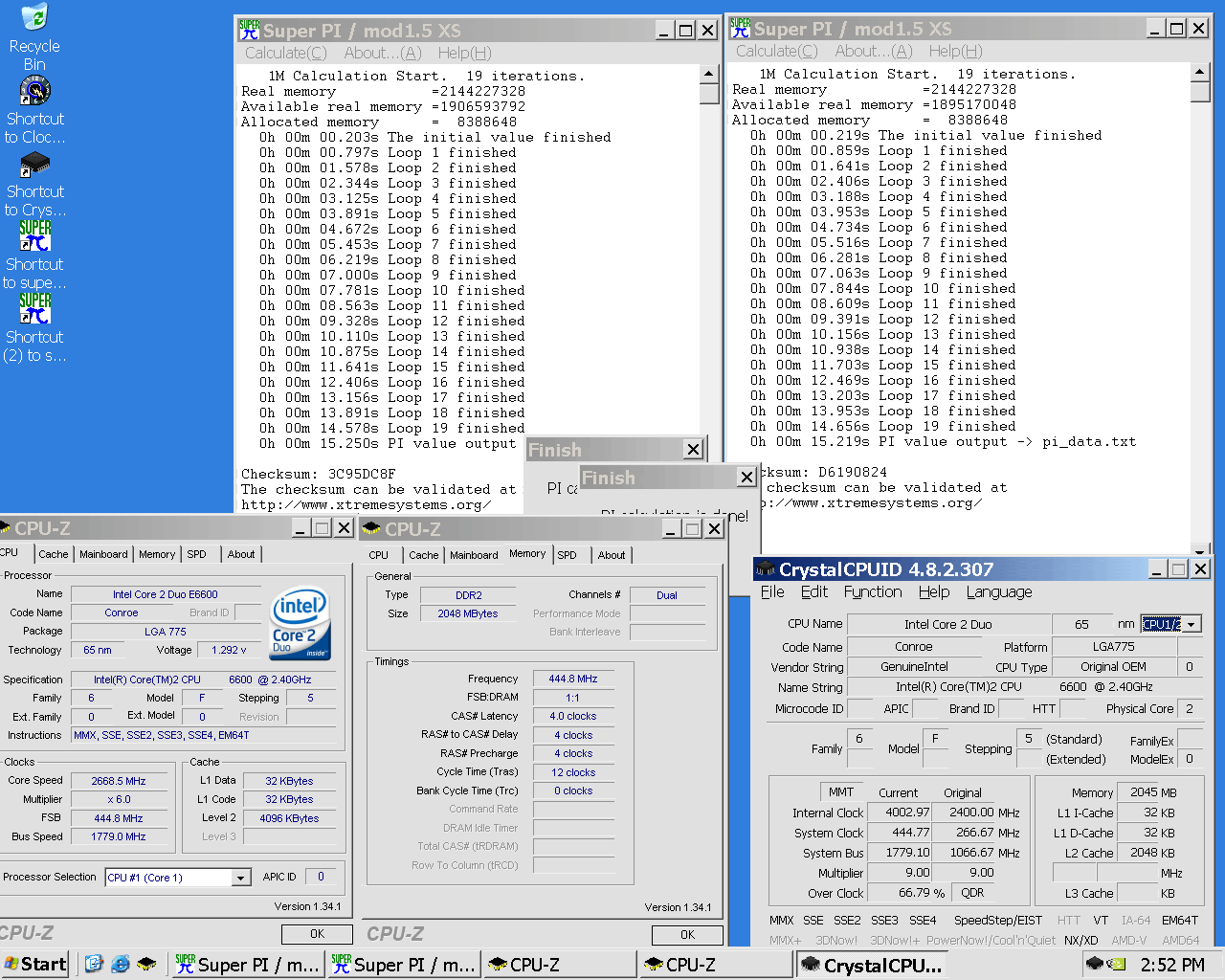Select the 'Shortcut to Cloc...' desktop icon
The width and height of the screenshot is (1225, 980).
(x=34, y=111)
